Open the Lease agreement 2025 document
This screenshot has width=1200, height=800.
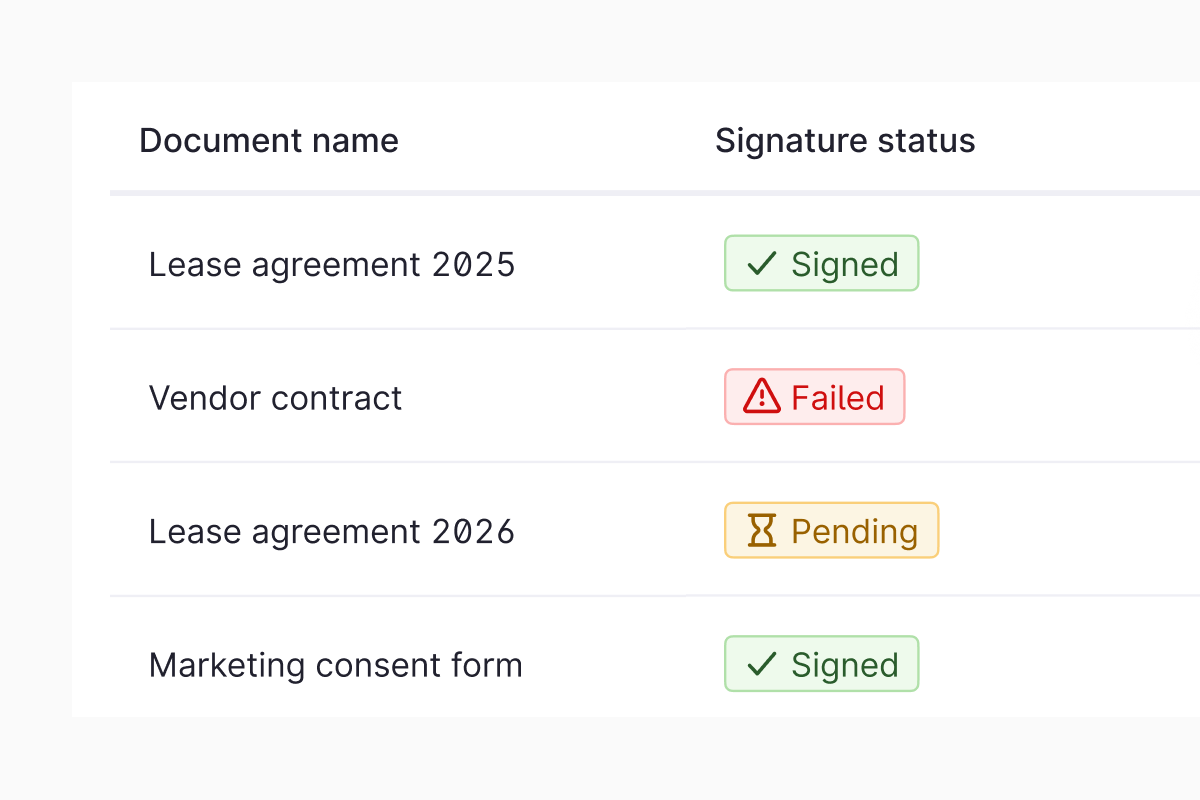[x=331, y=264]
